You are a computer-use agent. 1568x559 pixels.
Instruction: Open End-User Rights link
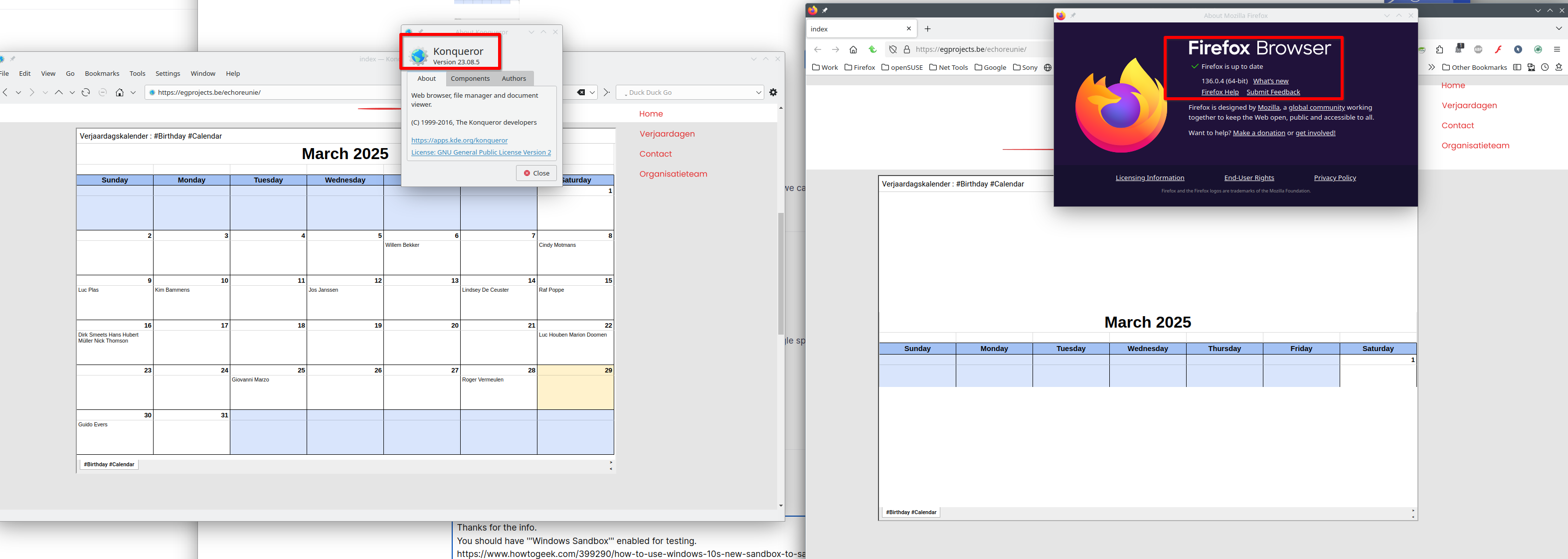(1249, 178)
